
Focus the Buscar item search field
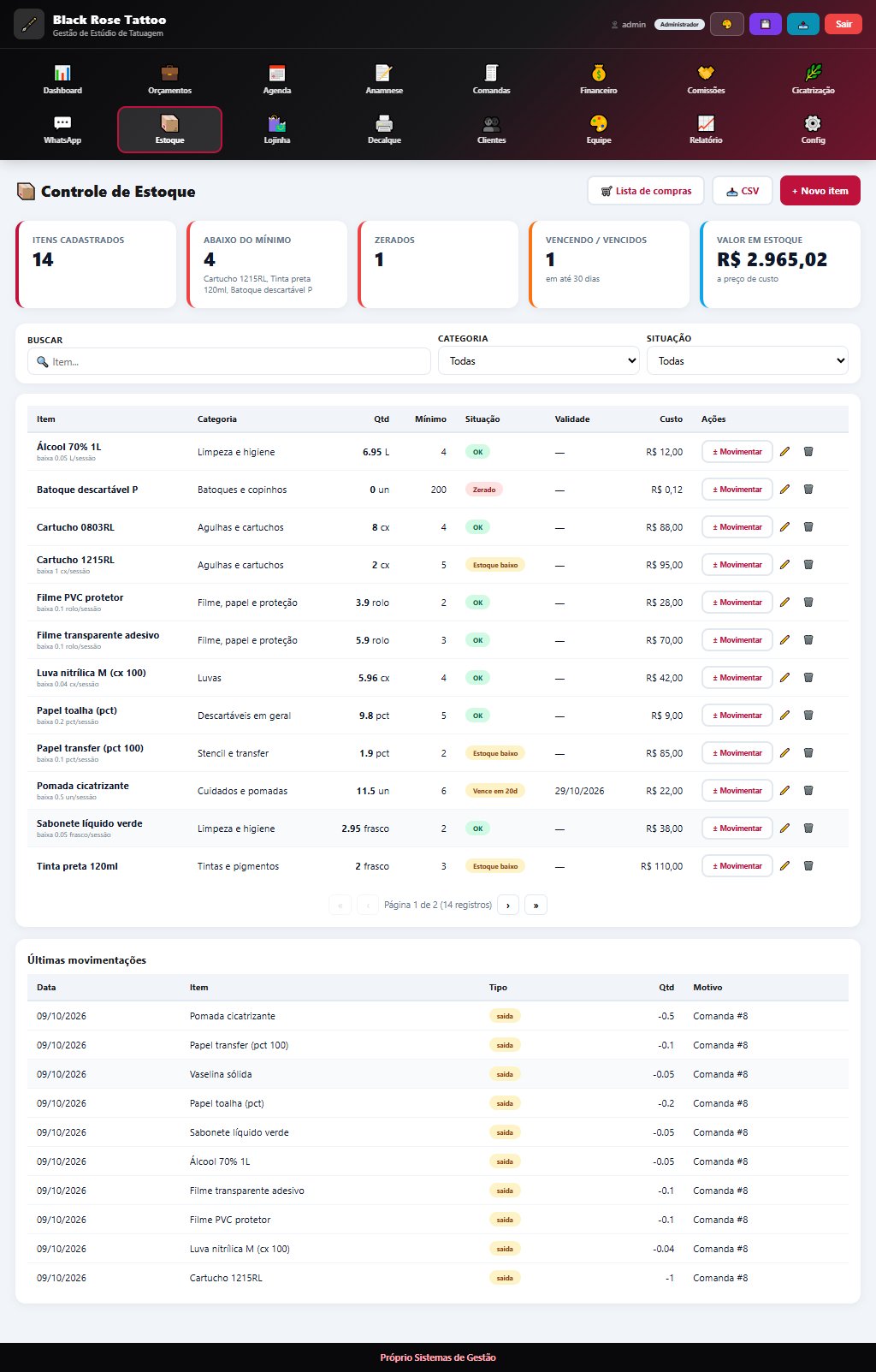click(229, 361)
